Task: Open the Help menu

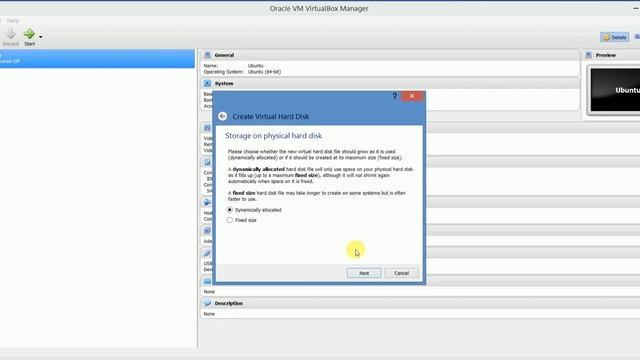Action: point(13,20)
